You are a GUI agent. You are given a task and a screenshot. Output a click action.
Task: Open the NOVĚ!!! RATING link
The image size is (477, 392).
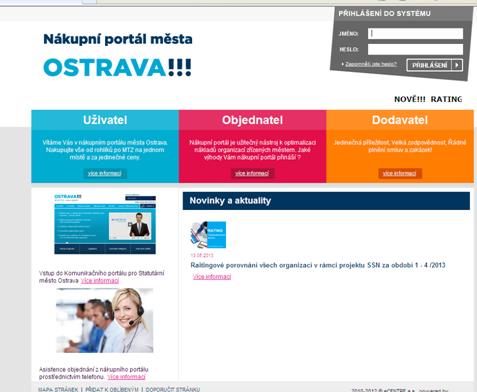pyautogui.click(x=428, y=99)
